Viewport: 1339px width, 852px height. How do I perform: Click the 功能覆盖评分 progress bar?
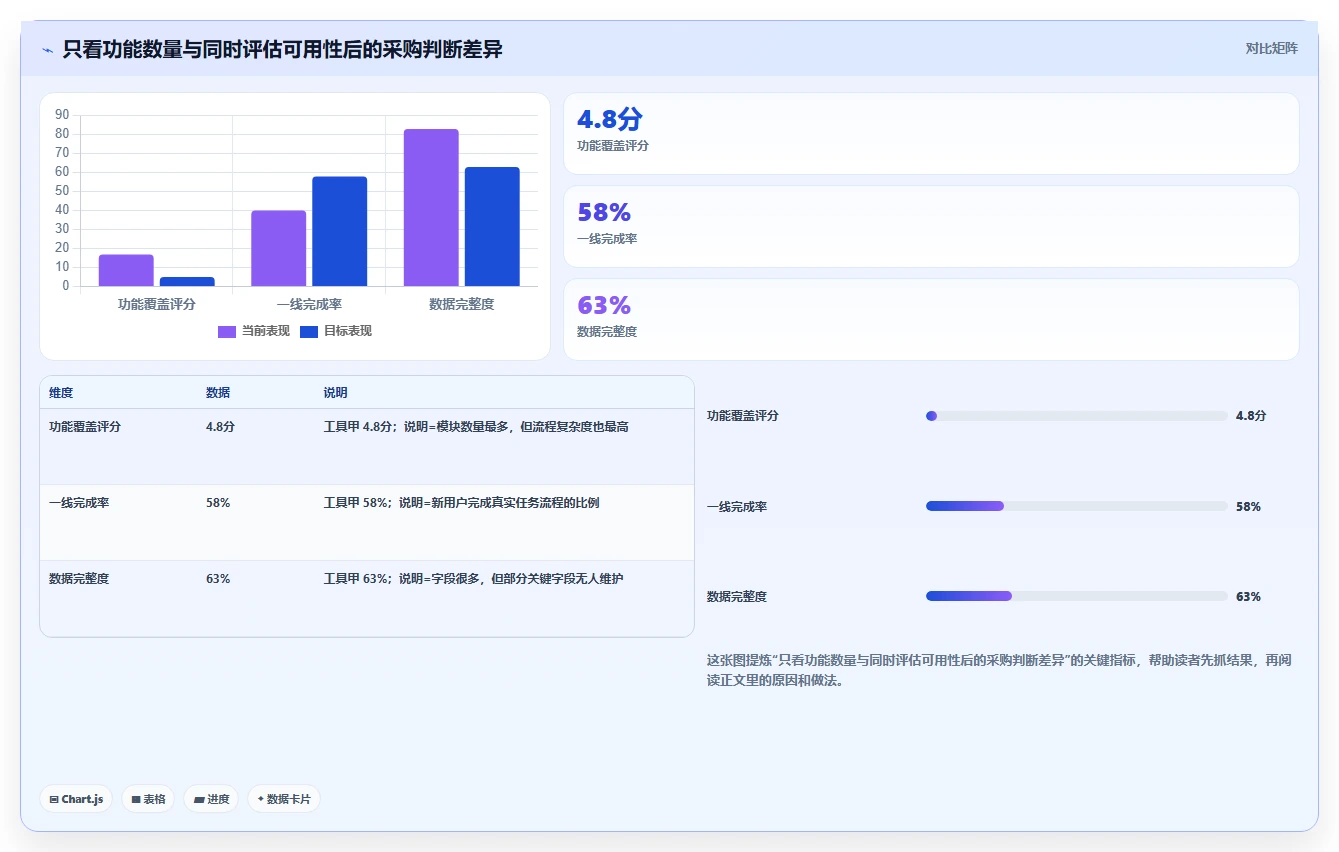click(x=1077, y=416)
